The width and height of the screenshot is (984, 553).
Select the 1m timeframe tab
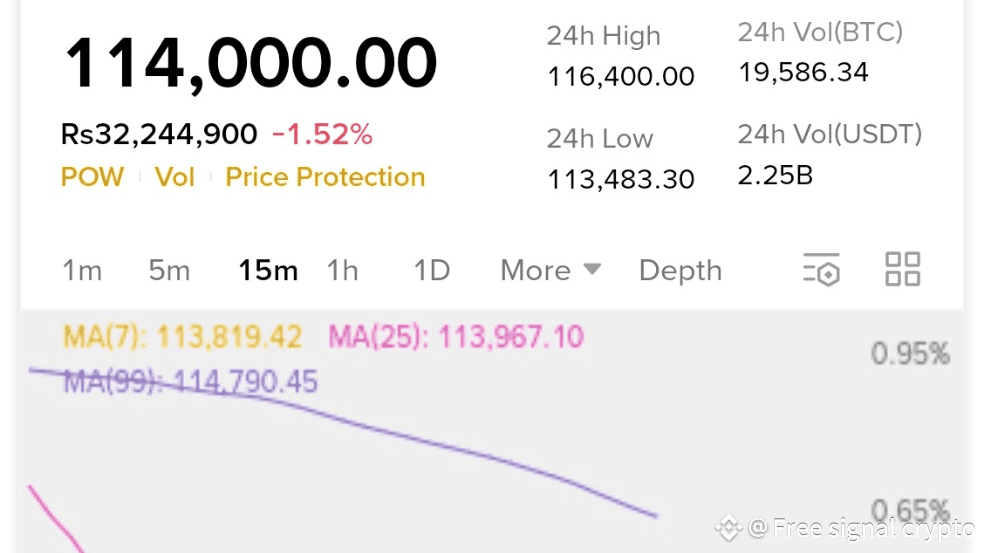(82, 271)
